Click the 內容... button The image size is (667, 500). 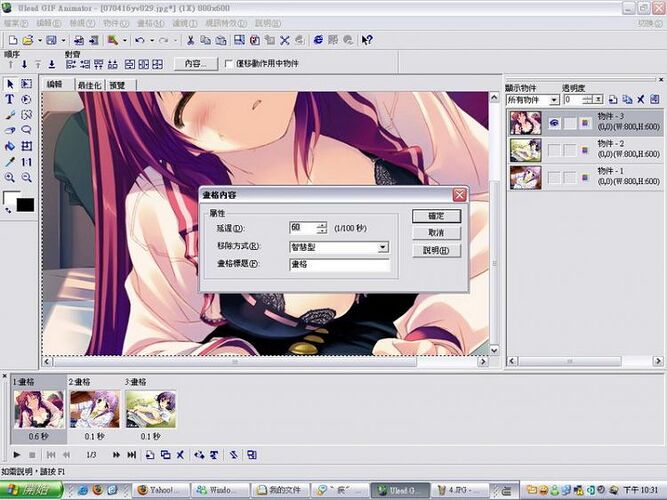[196, 64]
